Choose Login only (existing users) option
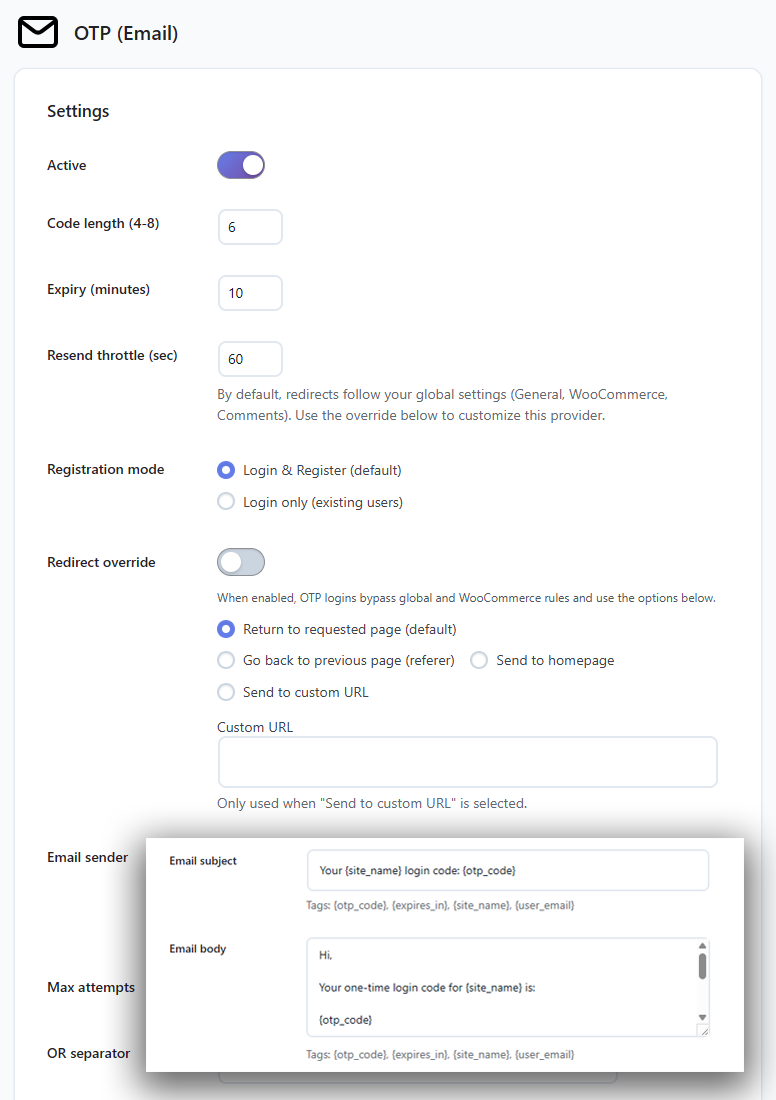 pyautogui.click(x=226, y=502)
